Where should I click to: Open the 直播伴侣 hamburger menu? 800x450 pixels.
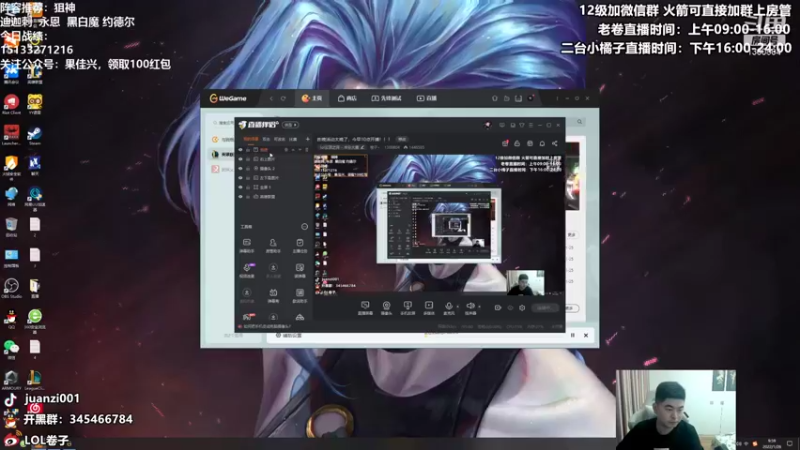tap(531, 125)
